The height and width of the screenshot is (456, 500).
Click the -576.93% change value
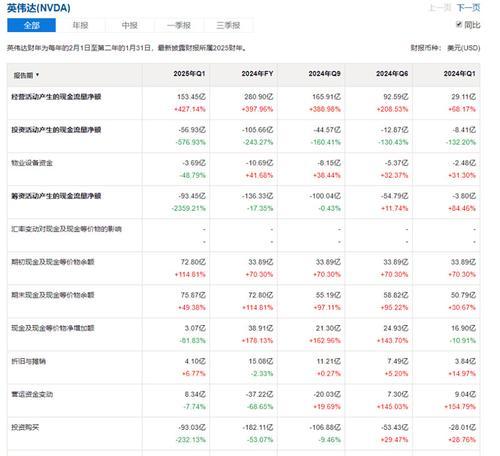[x=191, y=142]
